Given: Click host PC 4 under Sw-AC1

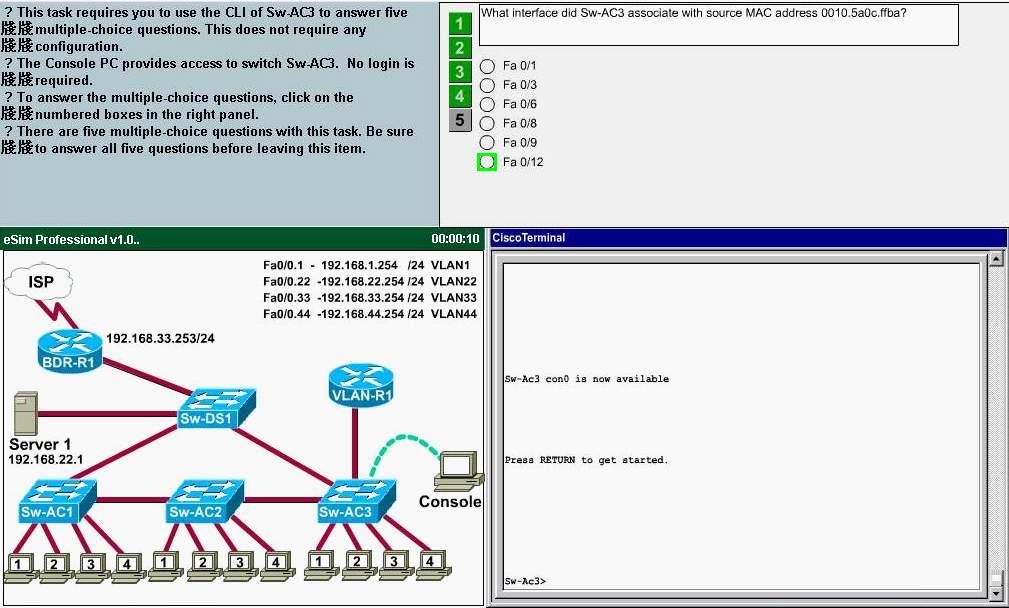Looking at the screenshot, I should pos(129,567).
